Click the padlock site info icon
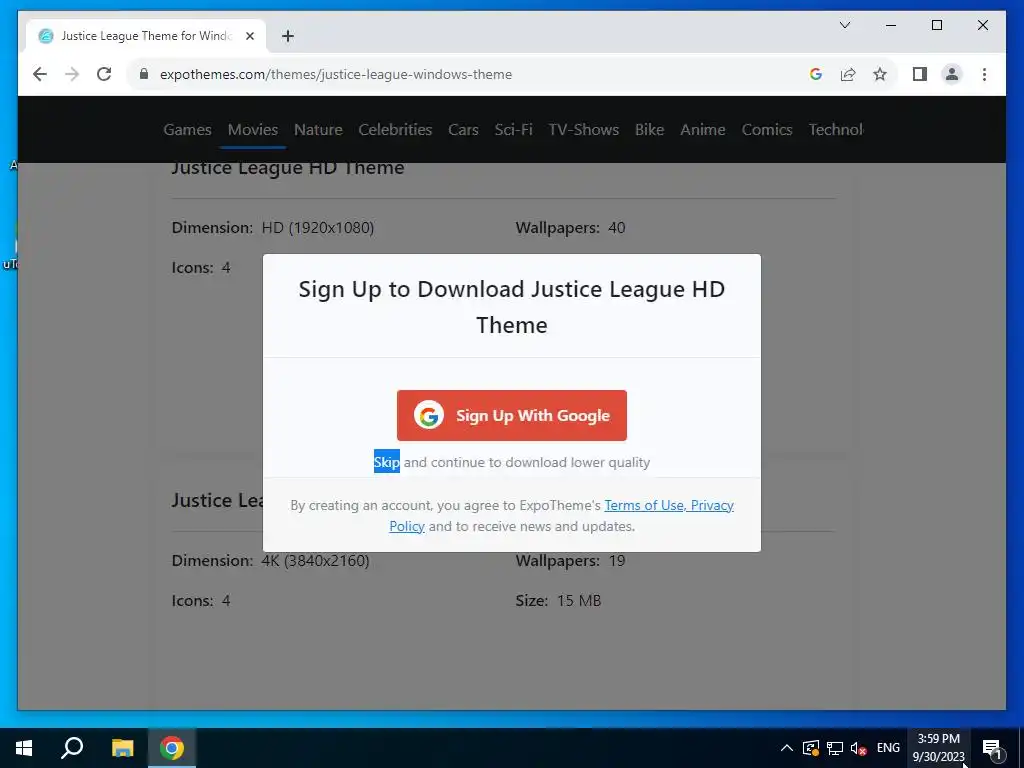This screenshot has height=768, width=1024. [144, 74]
